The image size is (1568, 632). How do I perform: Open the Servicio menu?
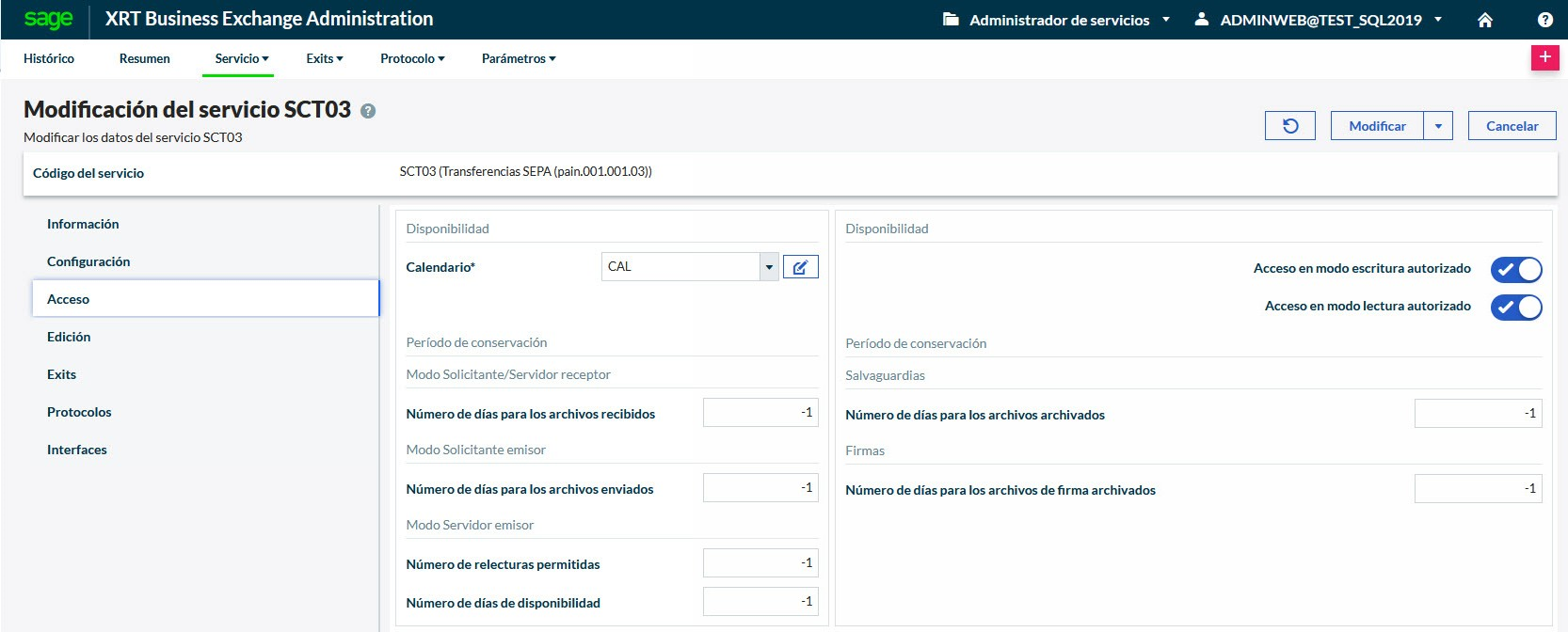pyautogui.click(x=241, y=58)
